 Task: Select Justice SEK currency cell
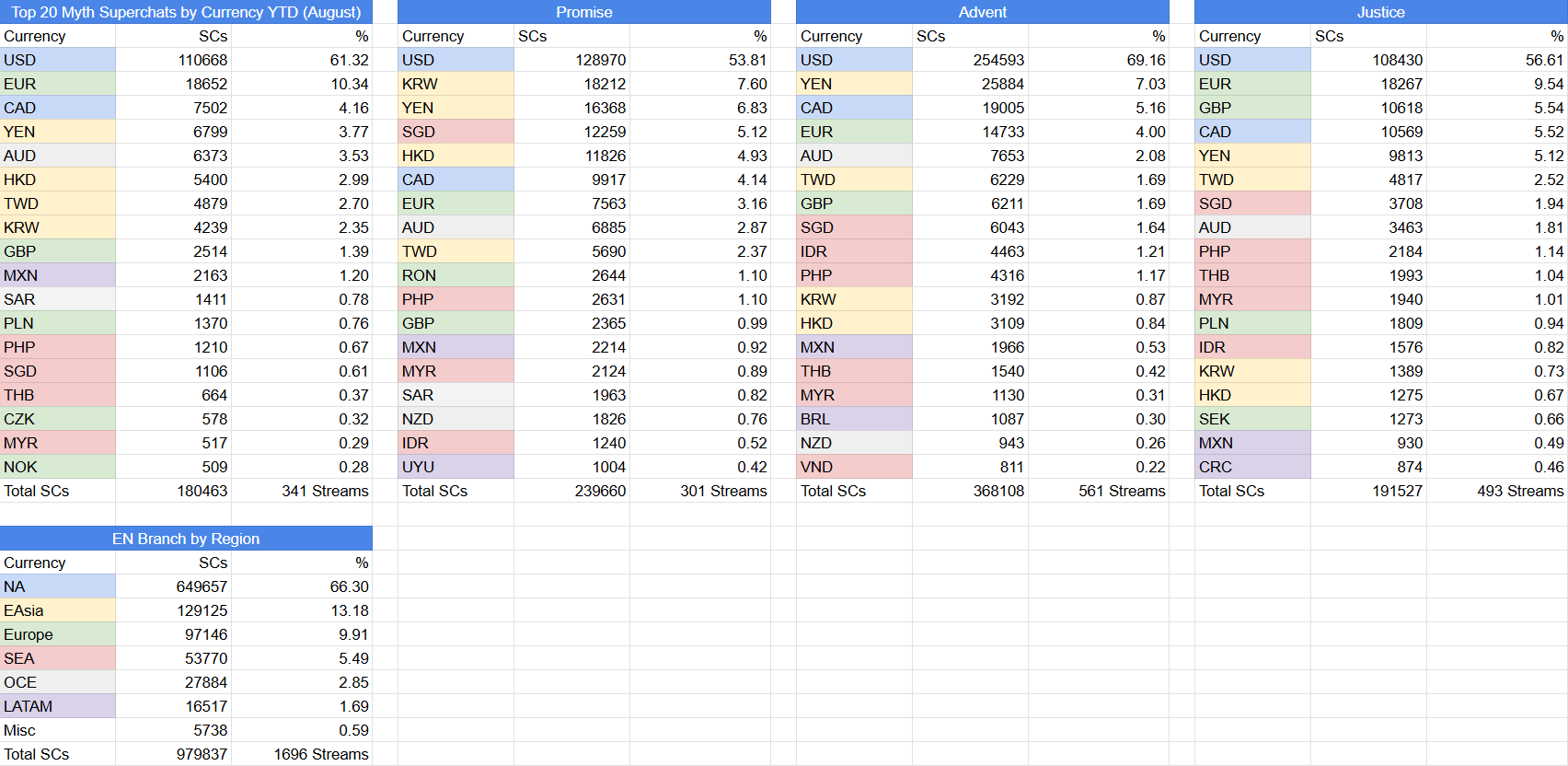coord(1253,419)
